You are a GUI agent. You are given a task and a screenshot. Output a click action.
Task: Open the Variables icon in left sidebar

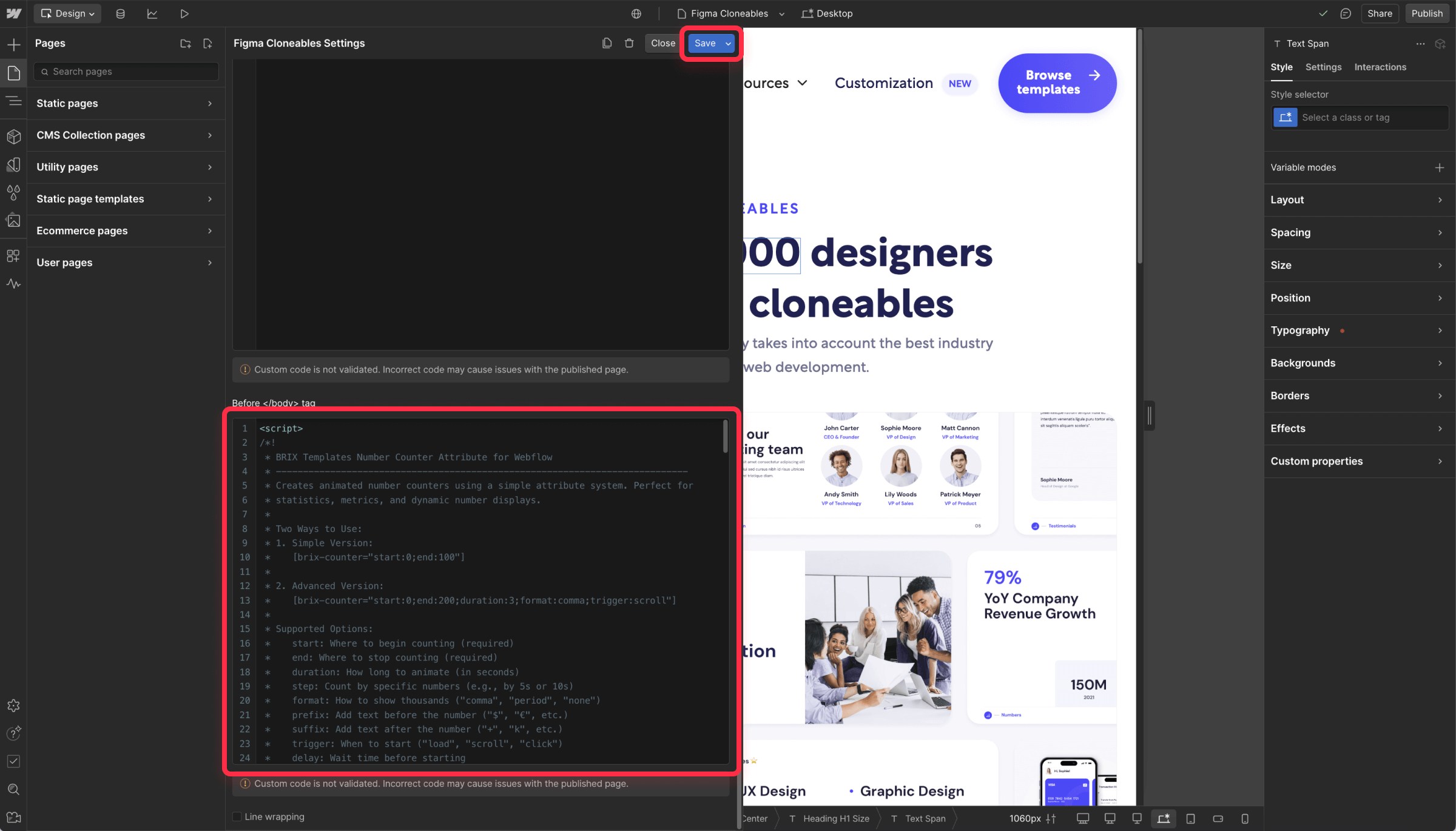tap(13, 164)
